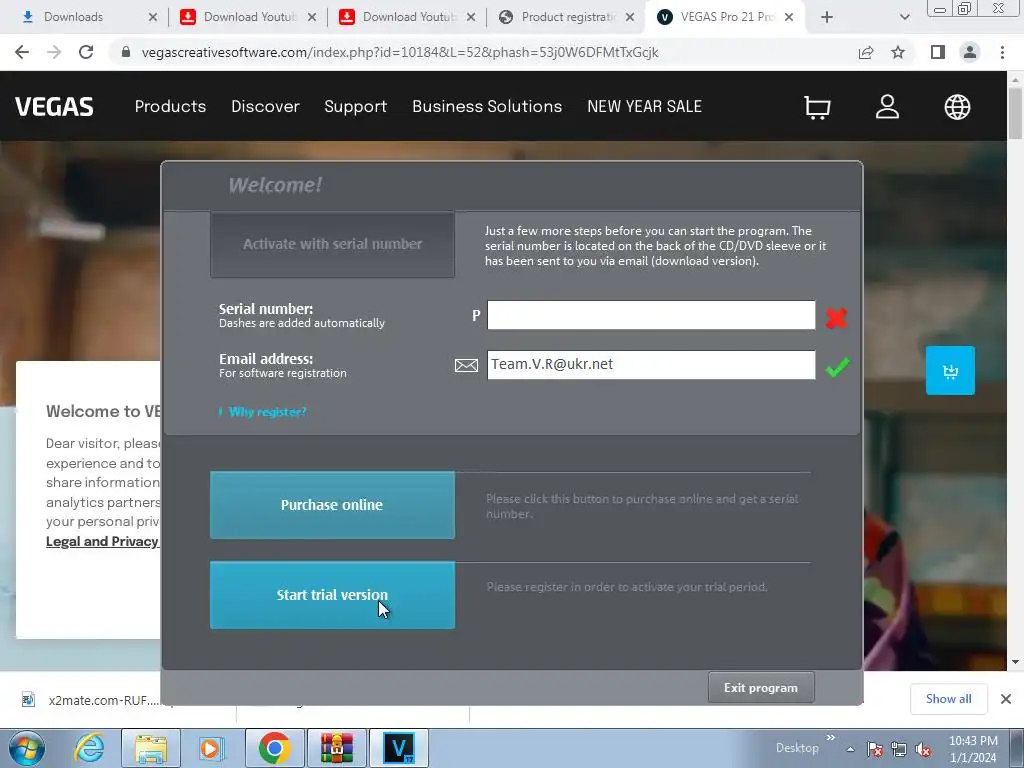Close the VEGAS Pro 21 tab
Image resolution: width=1024 pixels, height=768 pixels.
789,17
